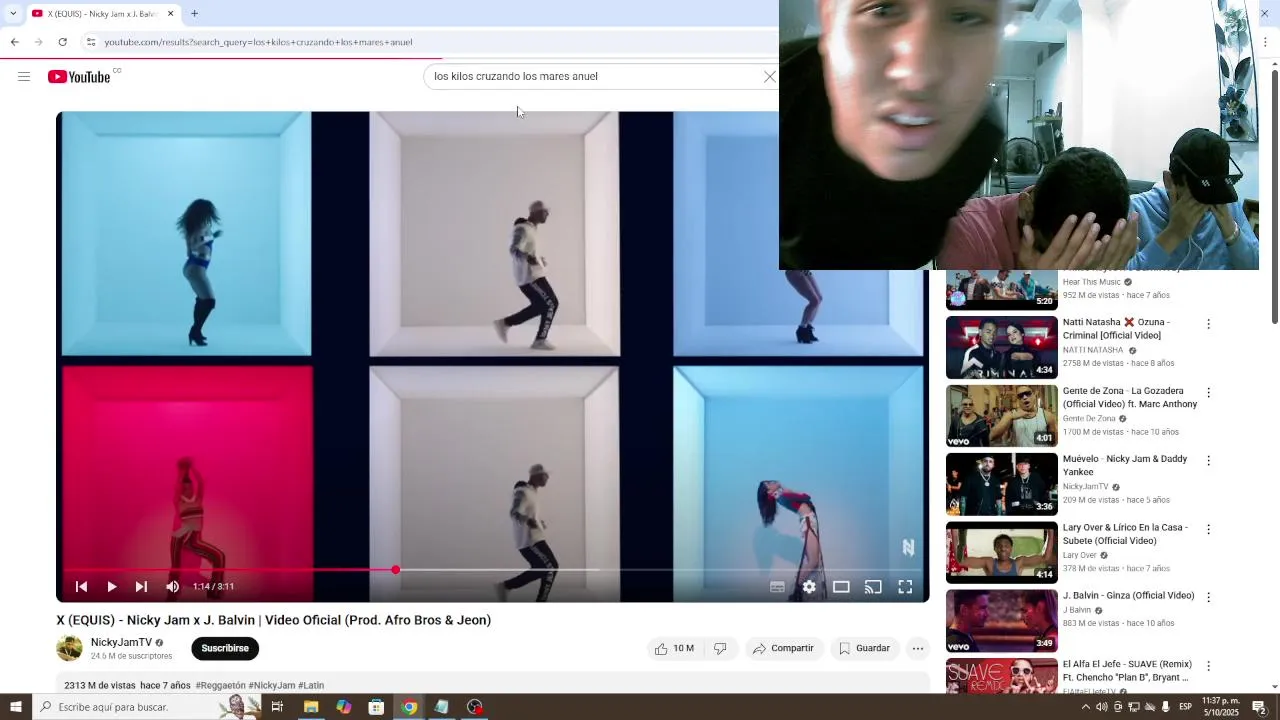Open options for El Alfa SUAVE Remix

(1208, 665)
